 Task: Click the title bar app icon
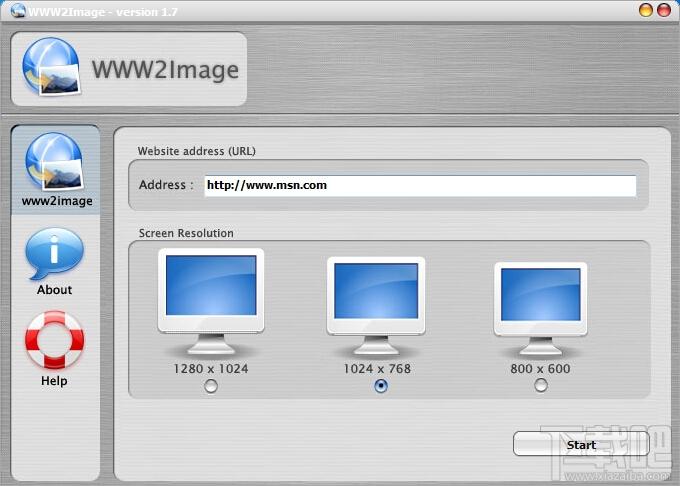[18, 10]
